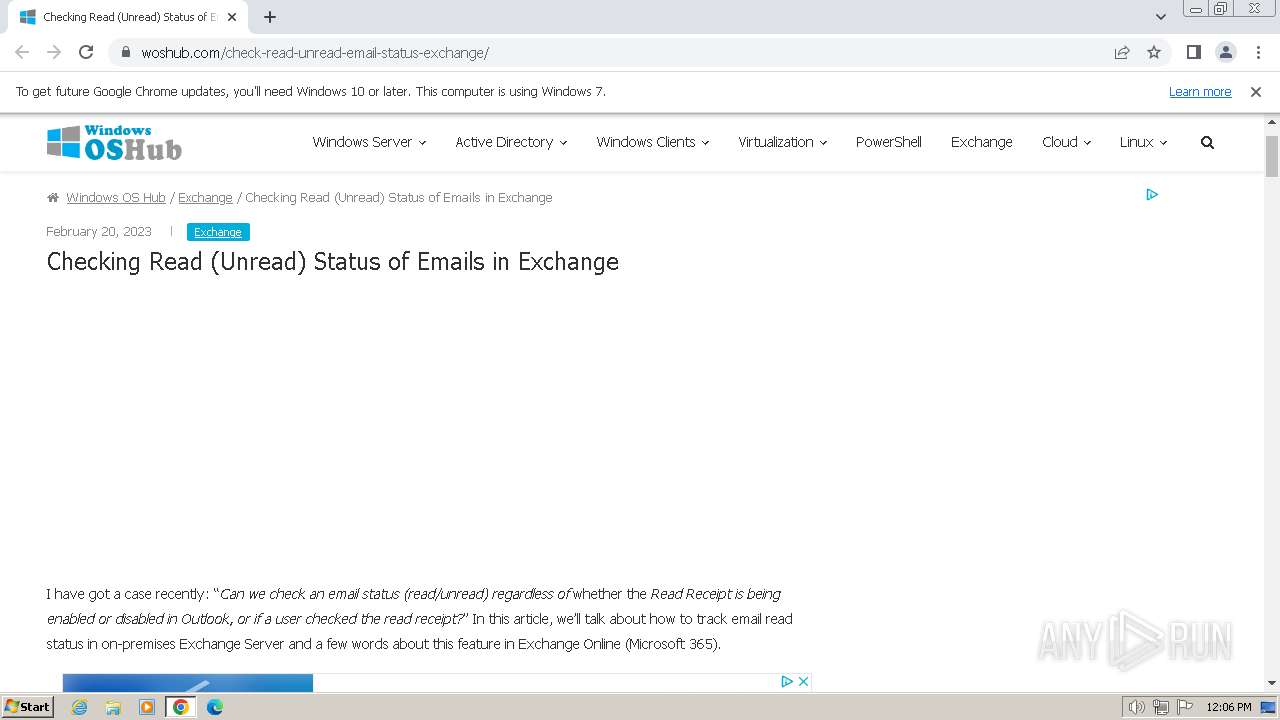1280x720 pixels.
Task: Close the Checking Read (Unread) Status tab
Action: point(232,17)
